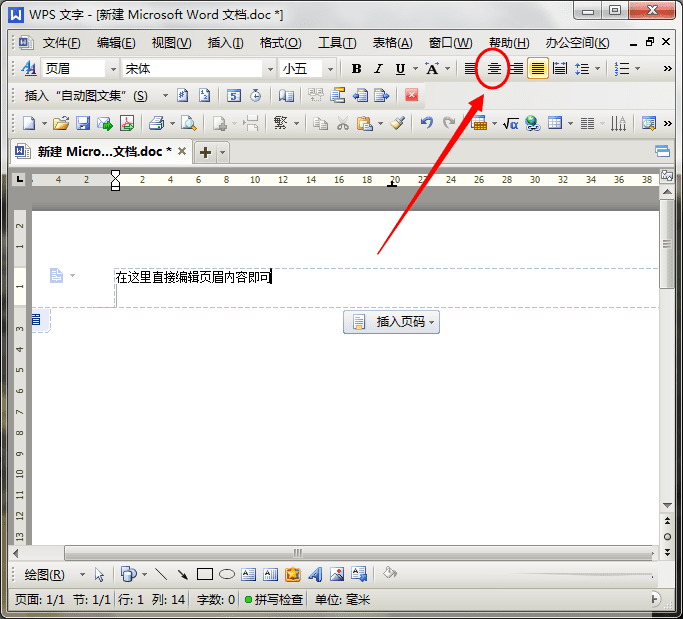Click the paste icon

tap(364, 124)
